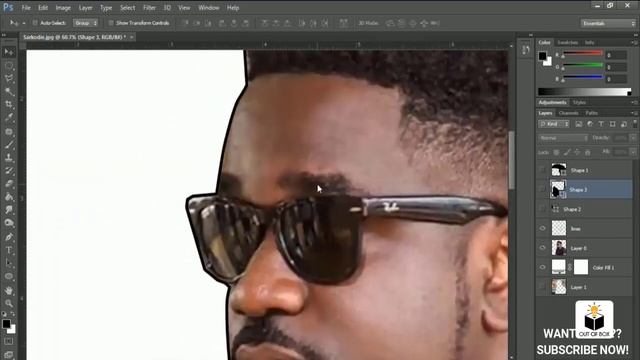This screenshot has height=360, width=640.
Task: Open the Essentials workspace dropdown
Action: coord(608,23)
